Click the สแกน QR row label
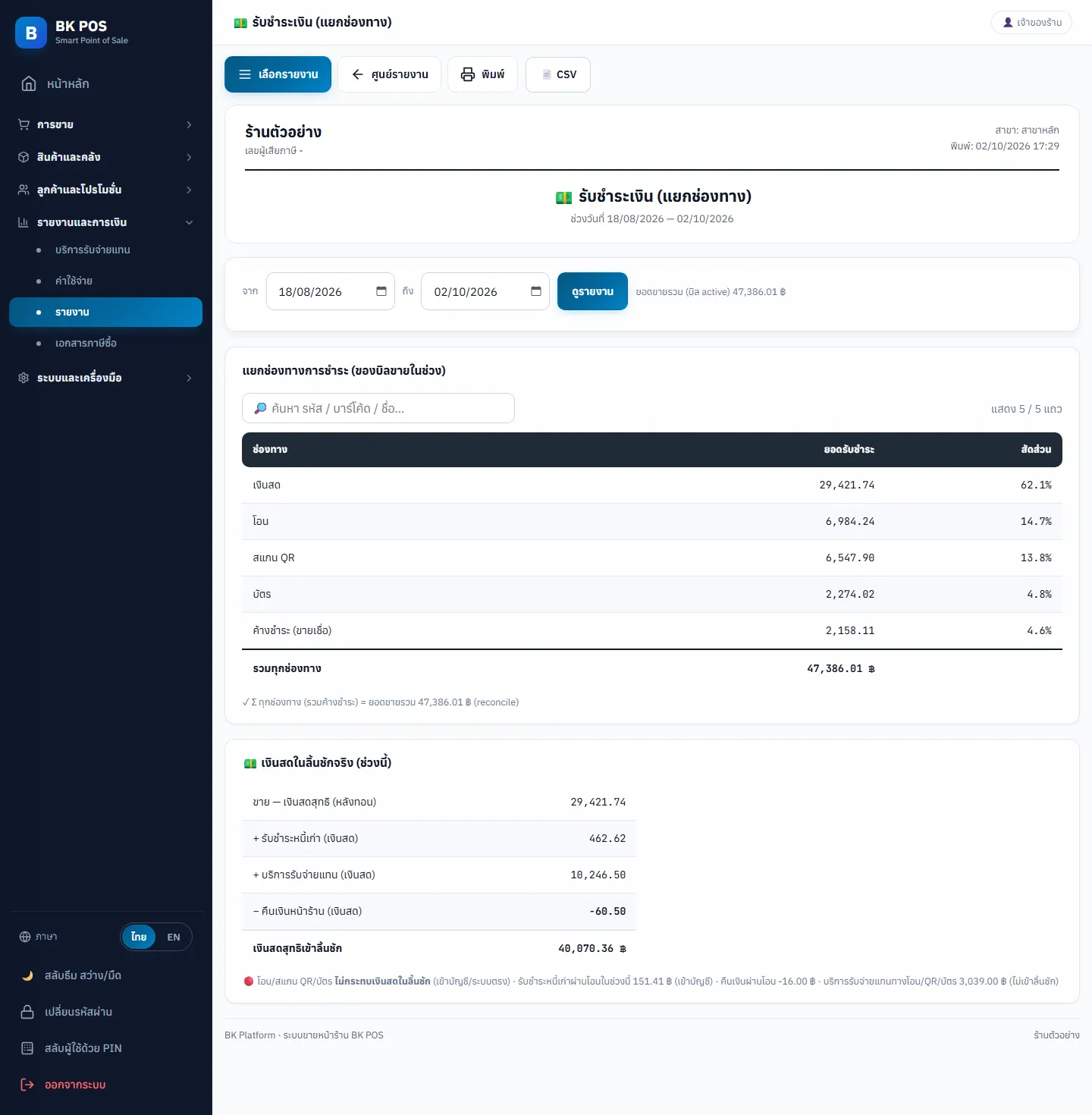Screen dimensions: 1092x1115 tap(274, 557)
